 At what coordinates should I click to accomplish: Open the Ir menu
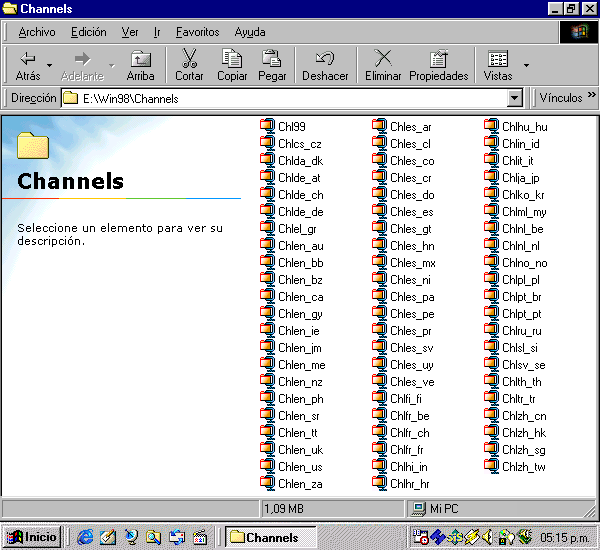[157, 32]
